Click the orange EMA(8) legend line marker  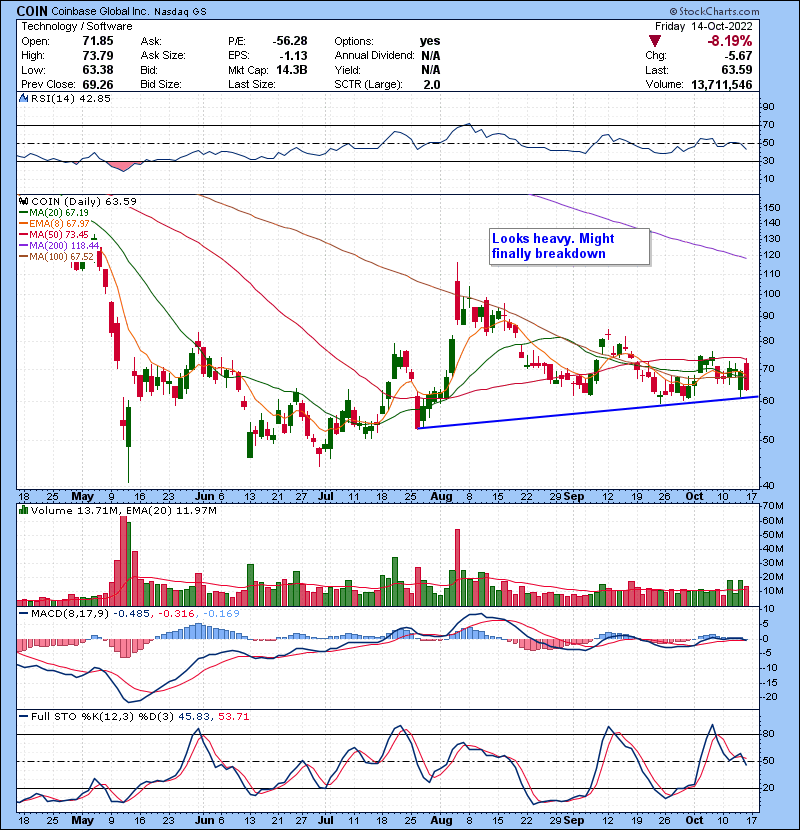(23, 224)
